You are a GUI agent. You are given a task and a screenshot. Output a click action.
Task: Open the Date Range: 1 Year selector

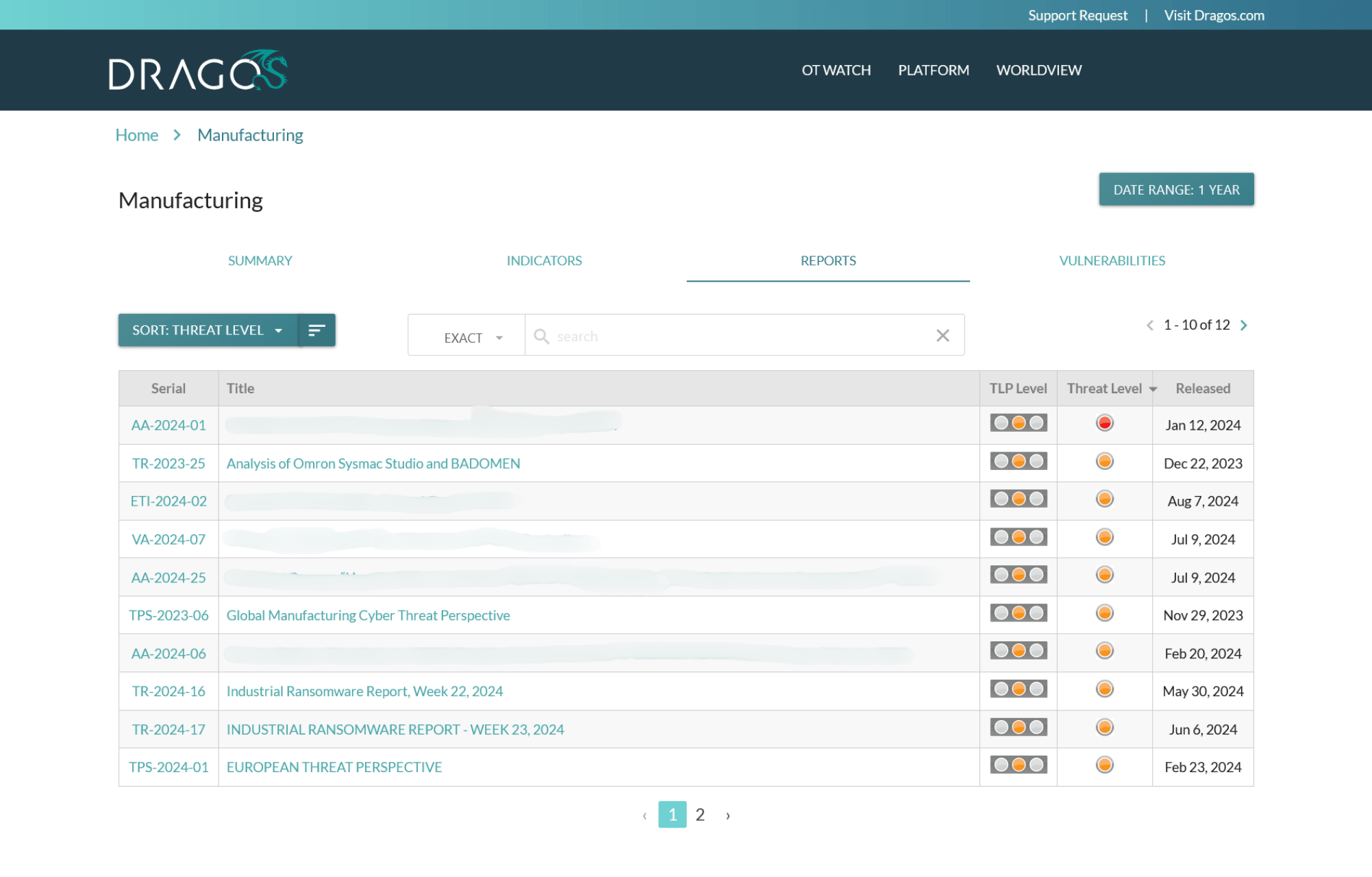point(1176,190)
